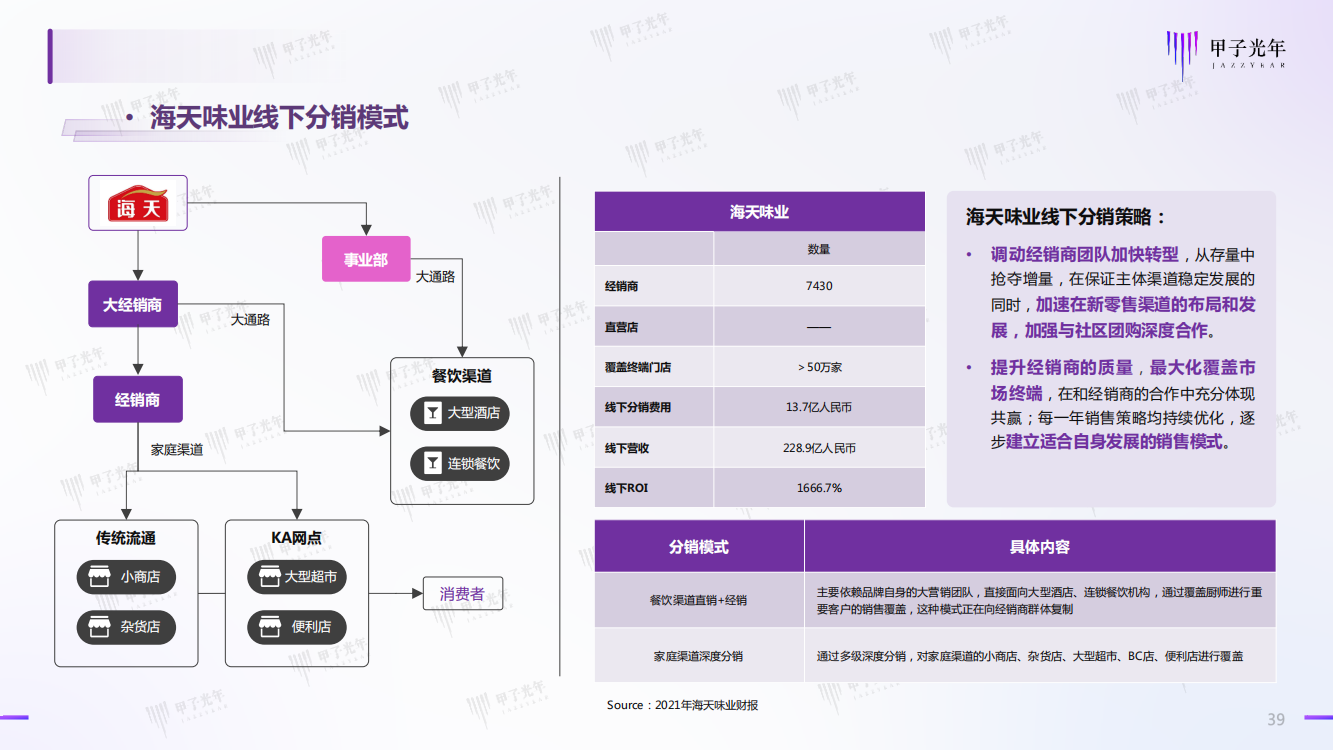Click the shop icon beside 便利店
The height and width of the screenshot is (750, 1333).
tap(269, 627)
